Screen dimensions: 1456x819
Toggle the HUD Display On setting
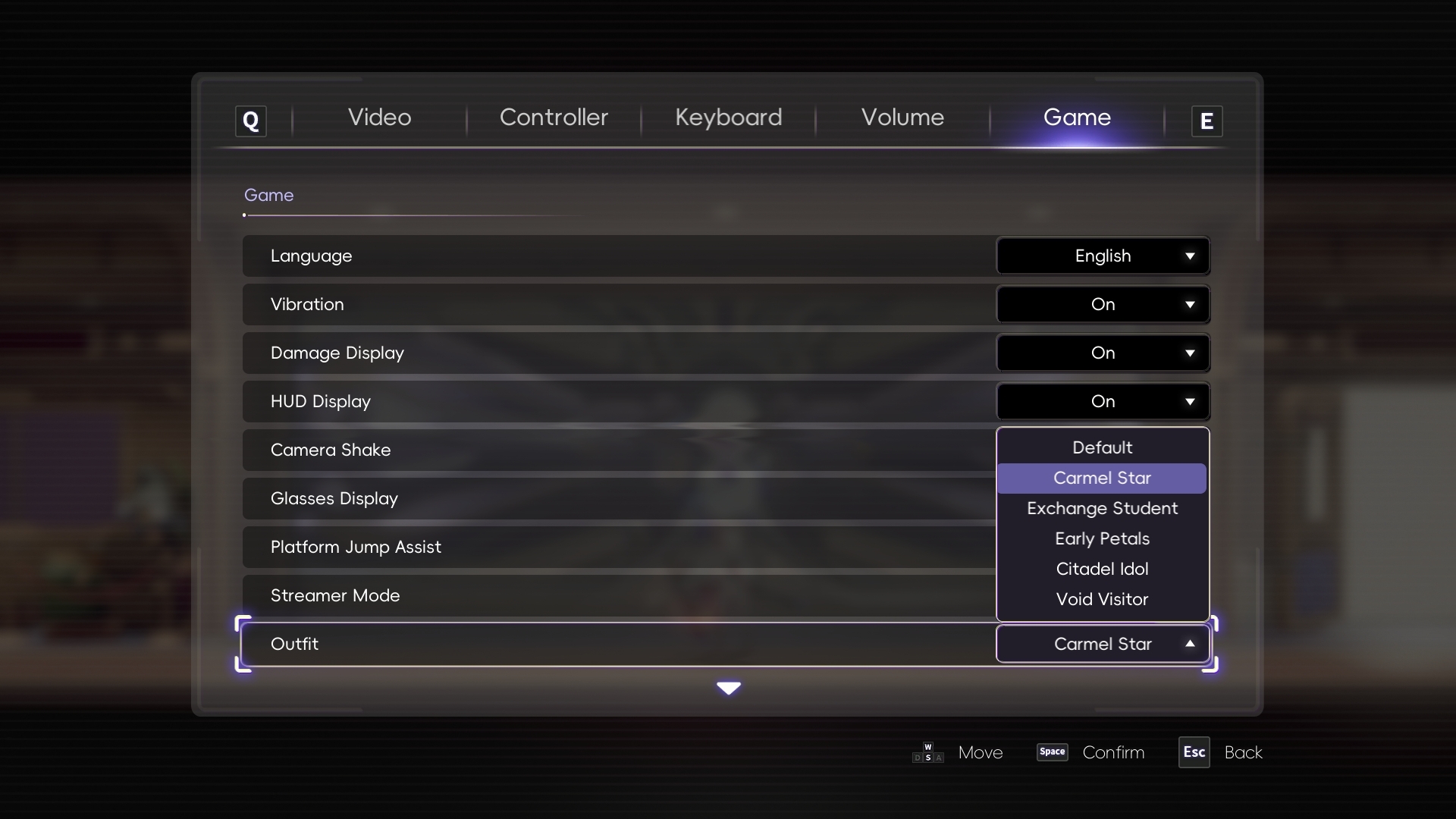(x=1103, y=401)
